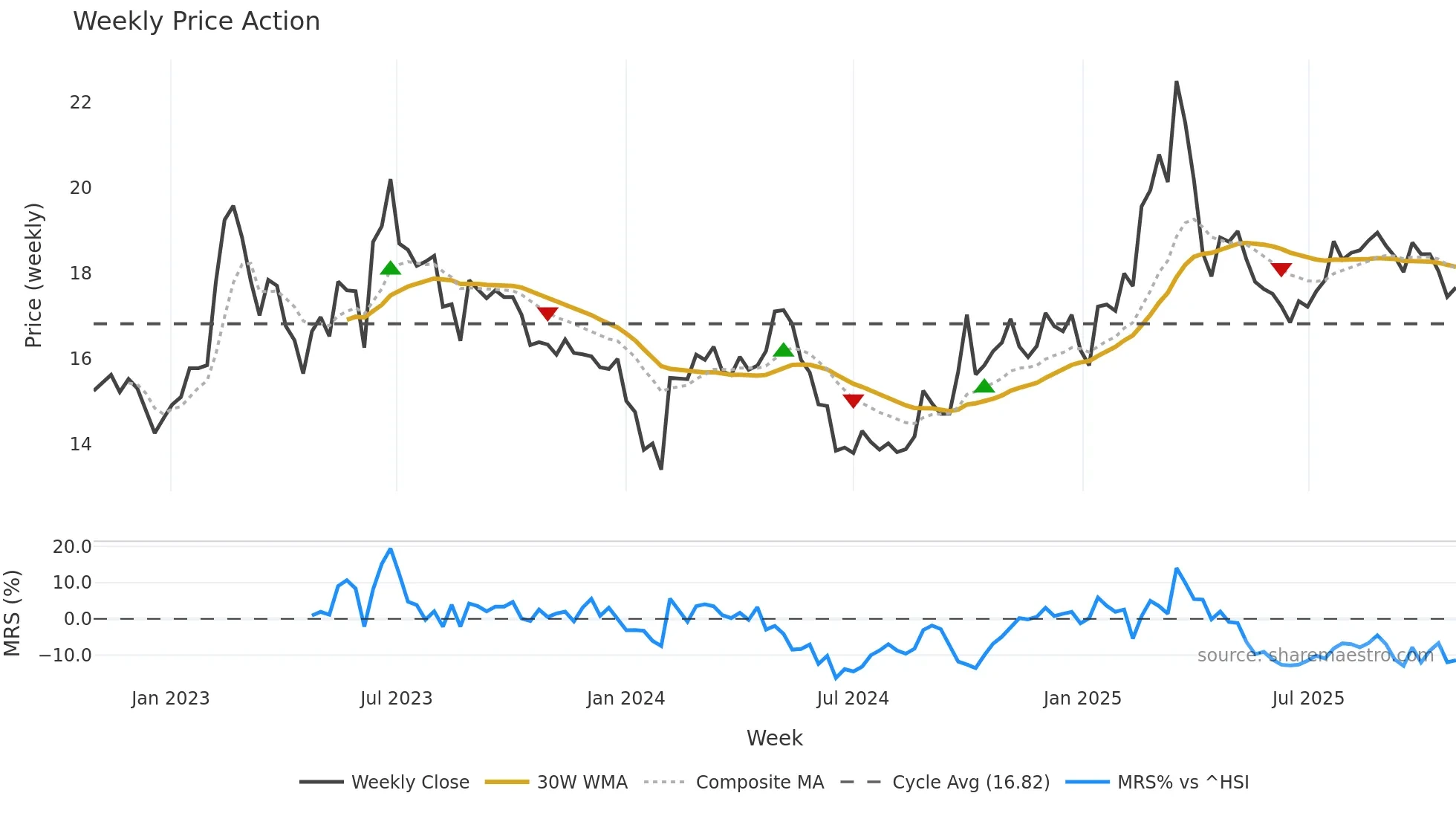Image resolution: width=1456 pixels, height=819 pixels.
Task: Click the green up-triangle near Oct 2024
Action: point(984,386)
